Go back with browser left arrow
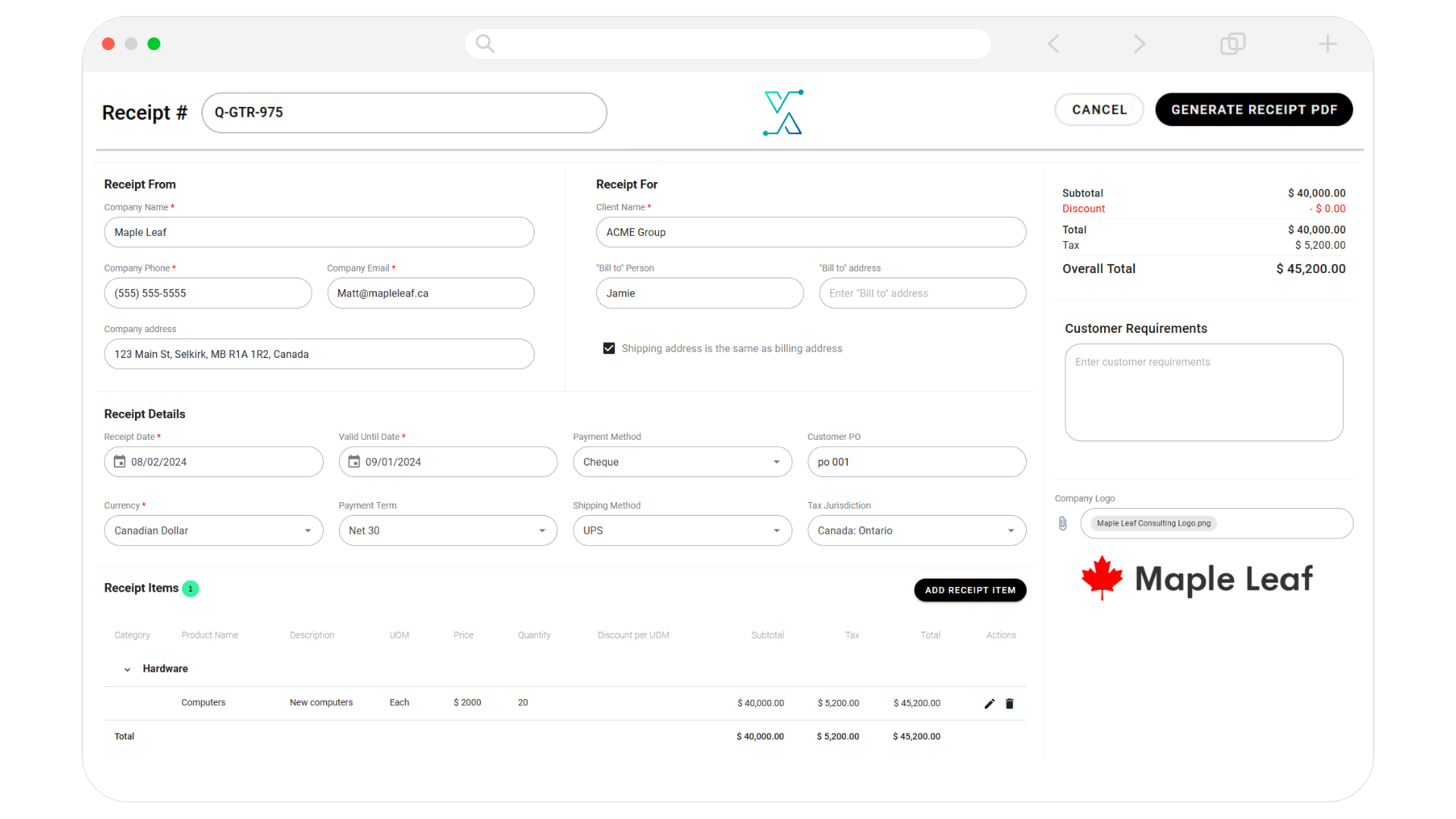 1053,44
